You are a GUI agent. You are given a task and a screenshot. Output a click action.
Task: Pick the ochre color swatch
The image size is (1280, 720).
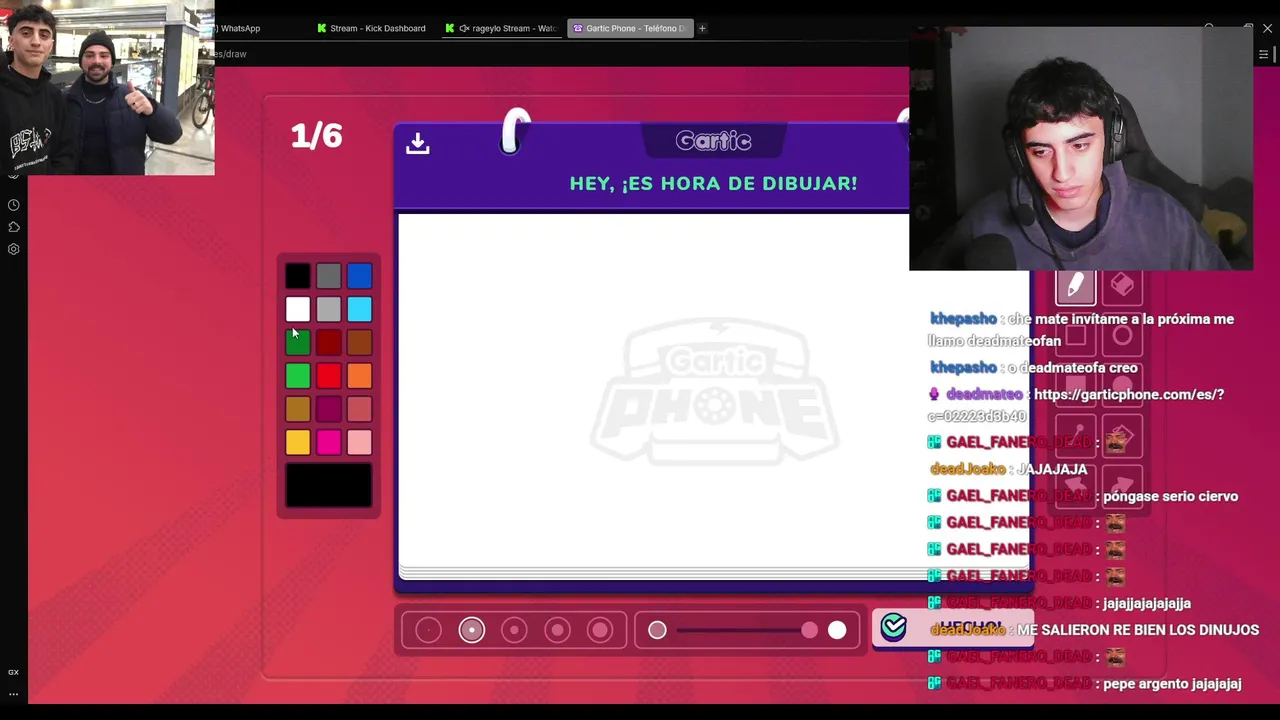click(298, 409)
